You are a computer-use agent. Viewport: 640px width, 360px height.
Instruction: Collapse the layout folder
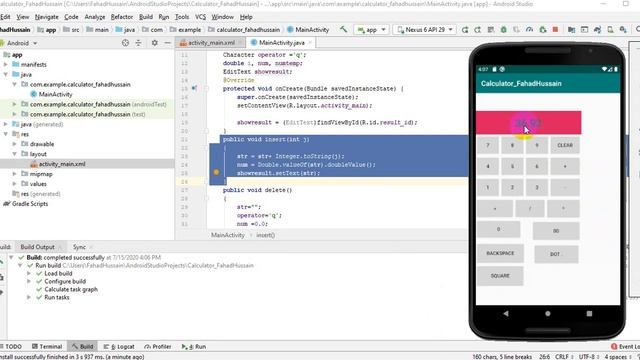pos(14,154)
